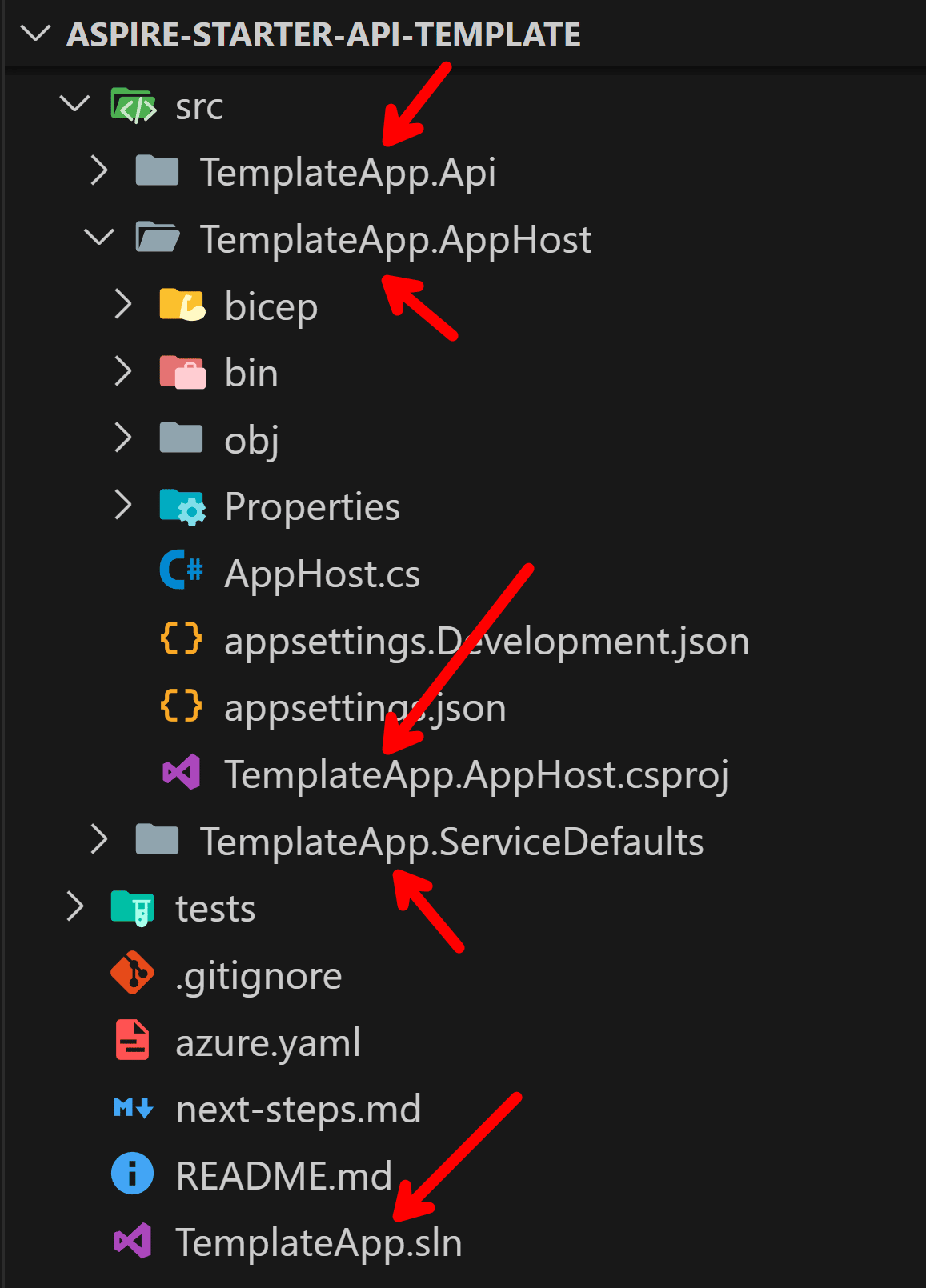This screenshot has height=1288, width=926.
Task: Select the bin folder entry
Action: pyautogui.click(x=463, y=373)
